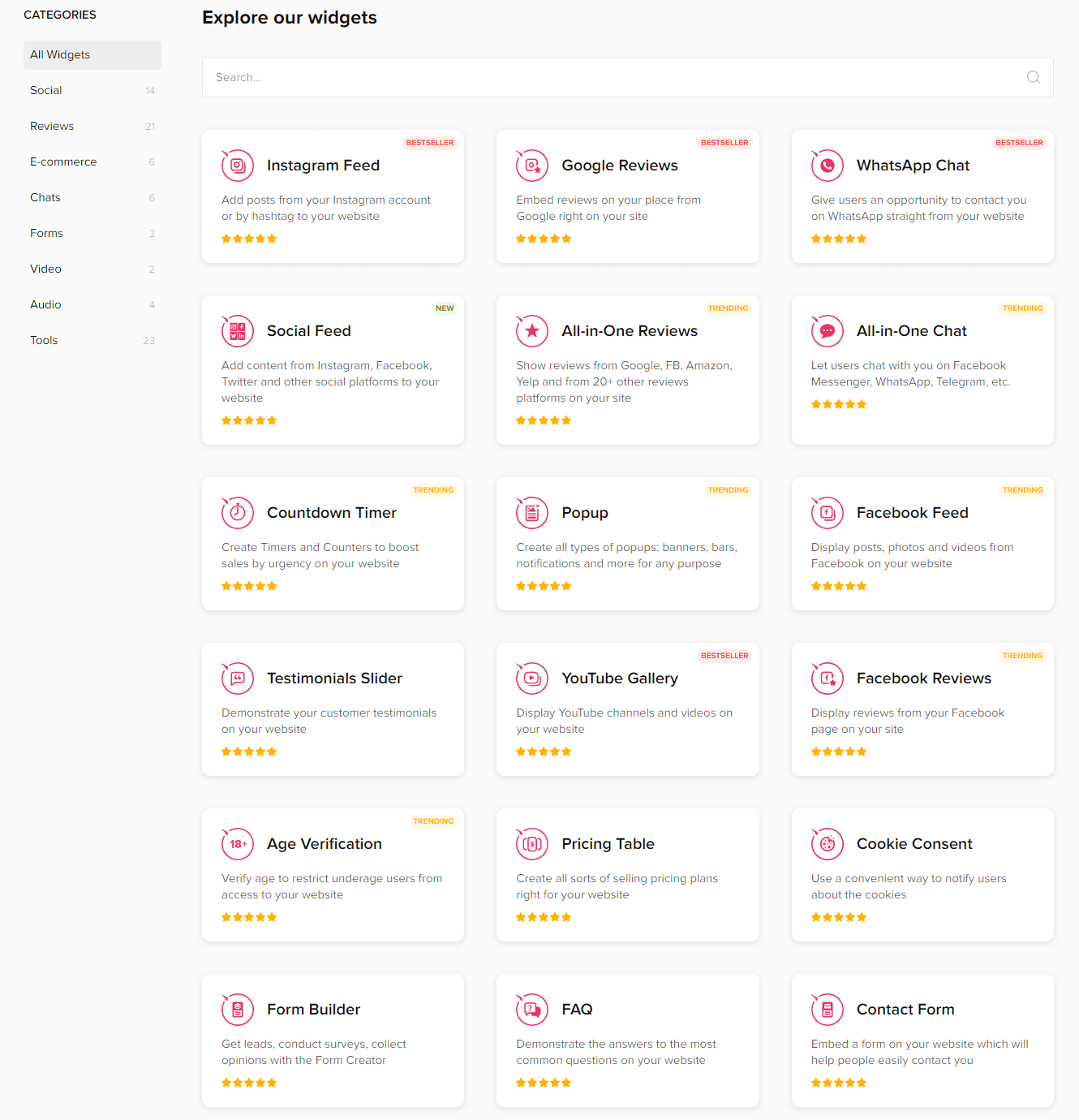1079x1120 pixels.
Task: Click the NEW badge on Social Feed
Action: 445,308
